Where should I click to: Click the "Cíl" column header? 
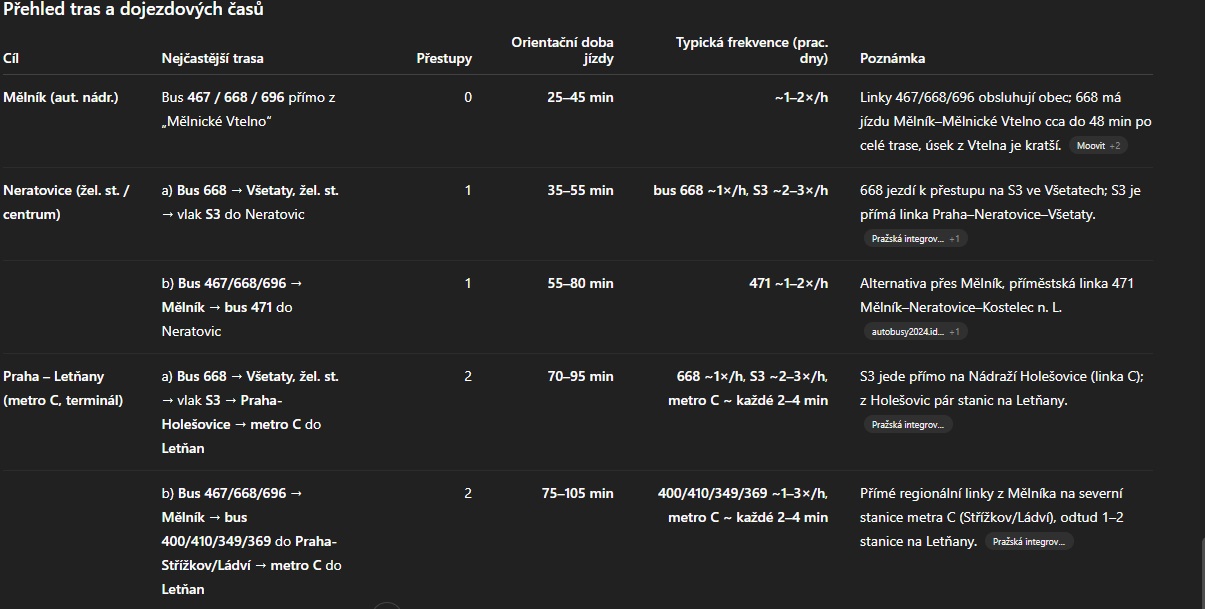tap(11, 59)
